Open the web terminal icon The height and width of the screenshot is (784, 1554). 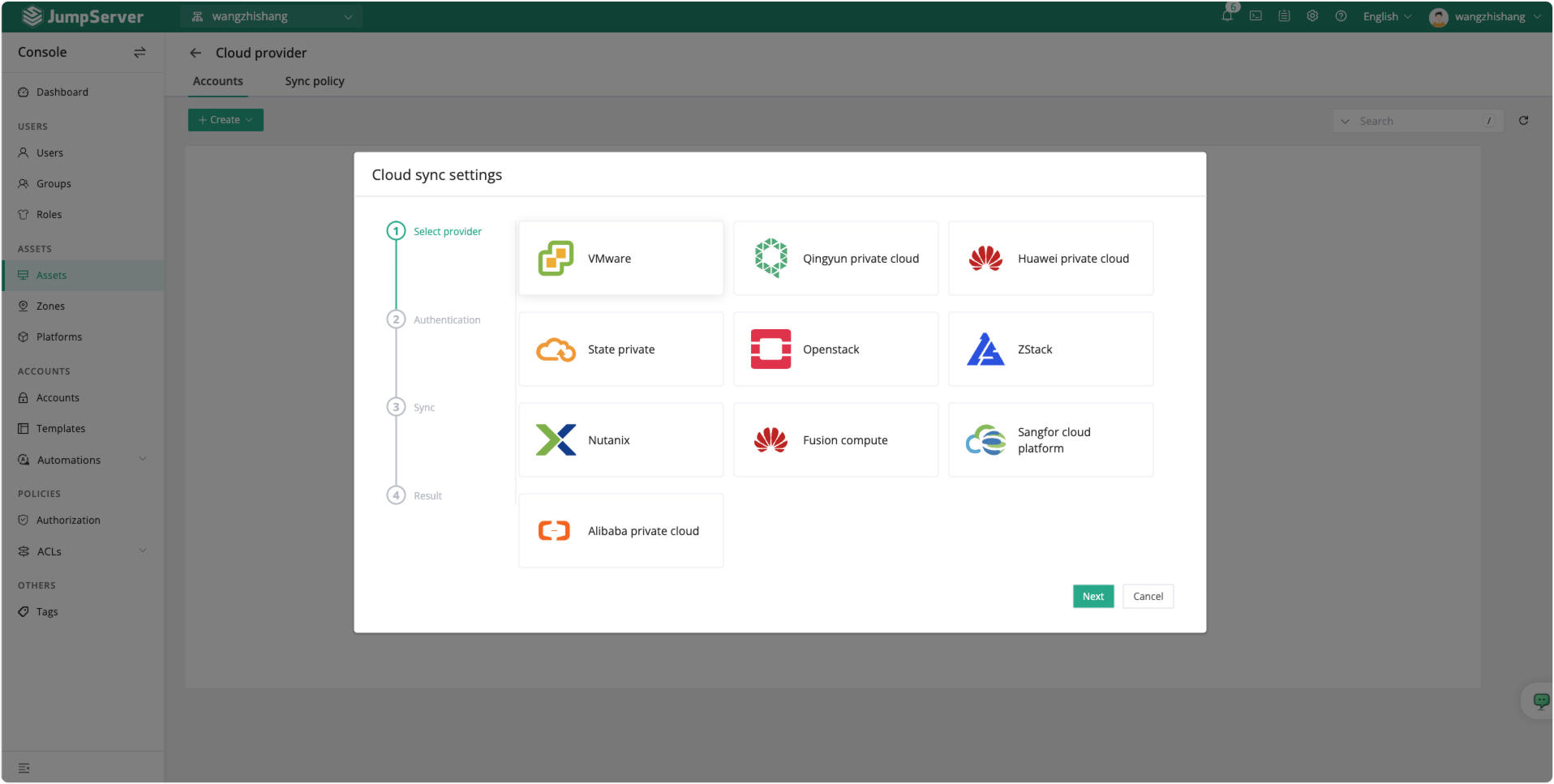point(1256,16)
